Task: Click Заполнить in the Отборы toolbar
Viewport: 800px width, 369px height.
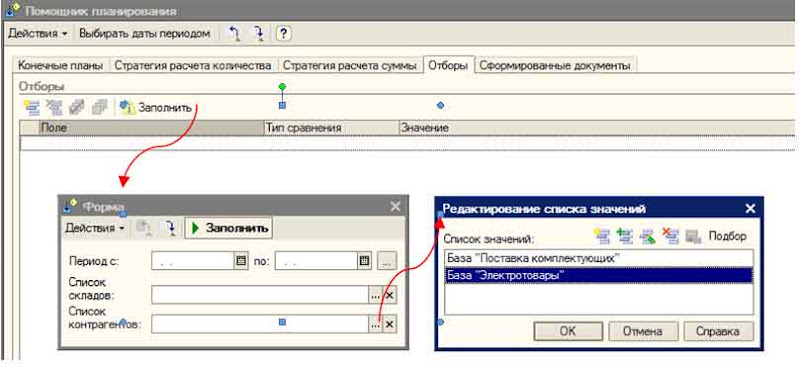Action: [156, 107]
